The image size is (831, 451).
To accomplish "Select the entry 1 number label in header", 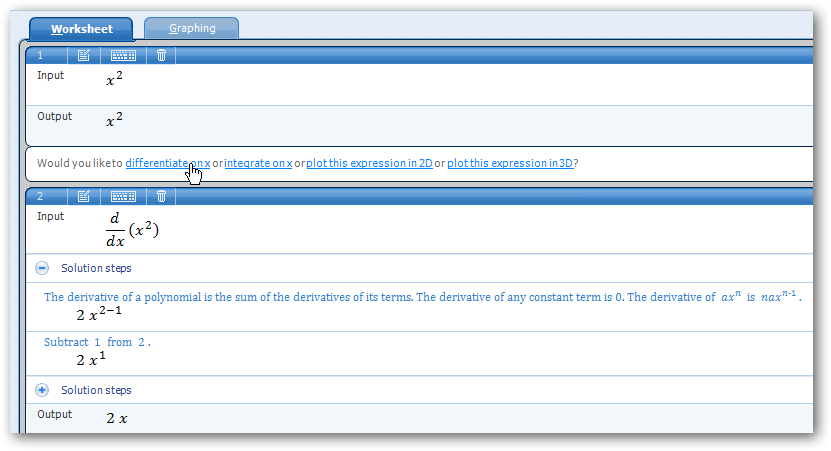I will [x=40, y=55].
